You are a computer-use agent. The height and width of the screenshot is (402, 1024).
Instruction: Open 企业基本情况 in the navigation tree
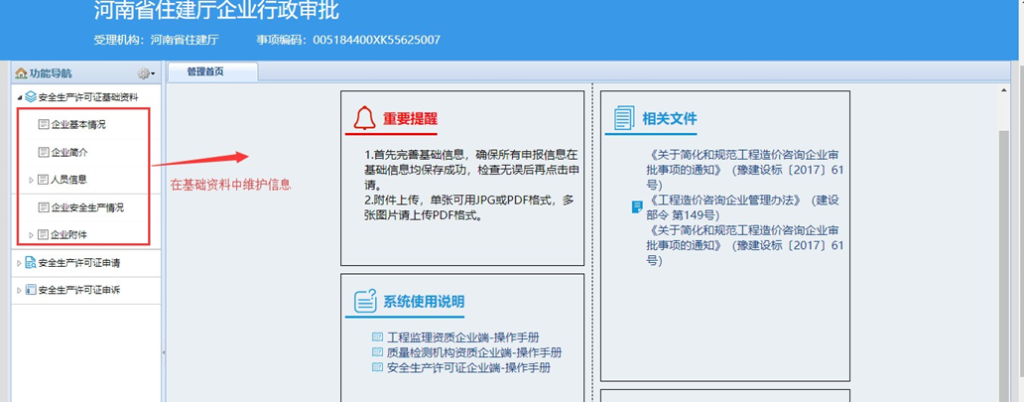78,124
